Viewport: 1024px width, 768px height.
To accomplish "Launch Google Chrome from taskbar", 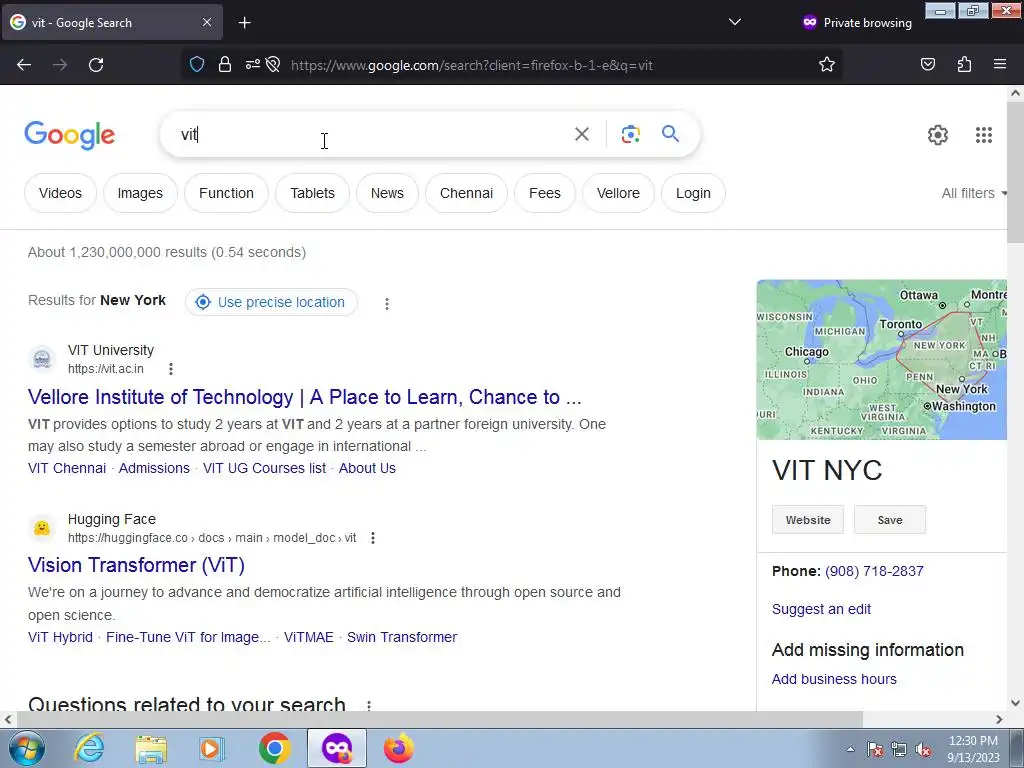I will [274, 748].
